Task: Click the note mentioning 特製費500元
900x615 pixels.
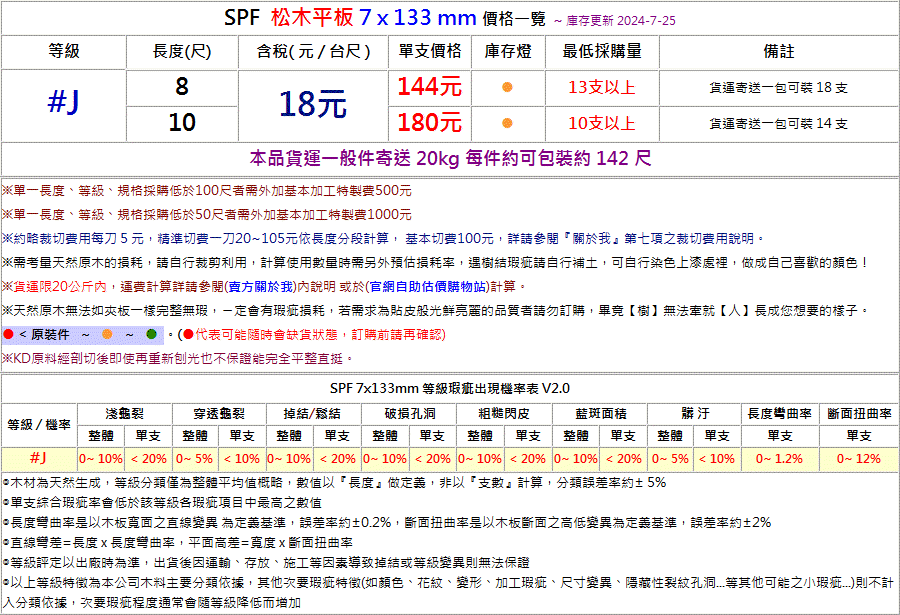Action: (x=207, y=190)
